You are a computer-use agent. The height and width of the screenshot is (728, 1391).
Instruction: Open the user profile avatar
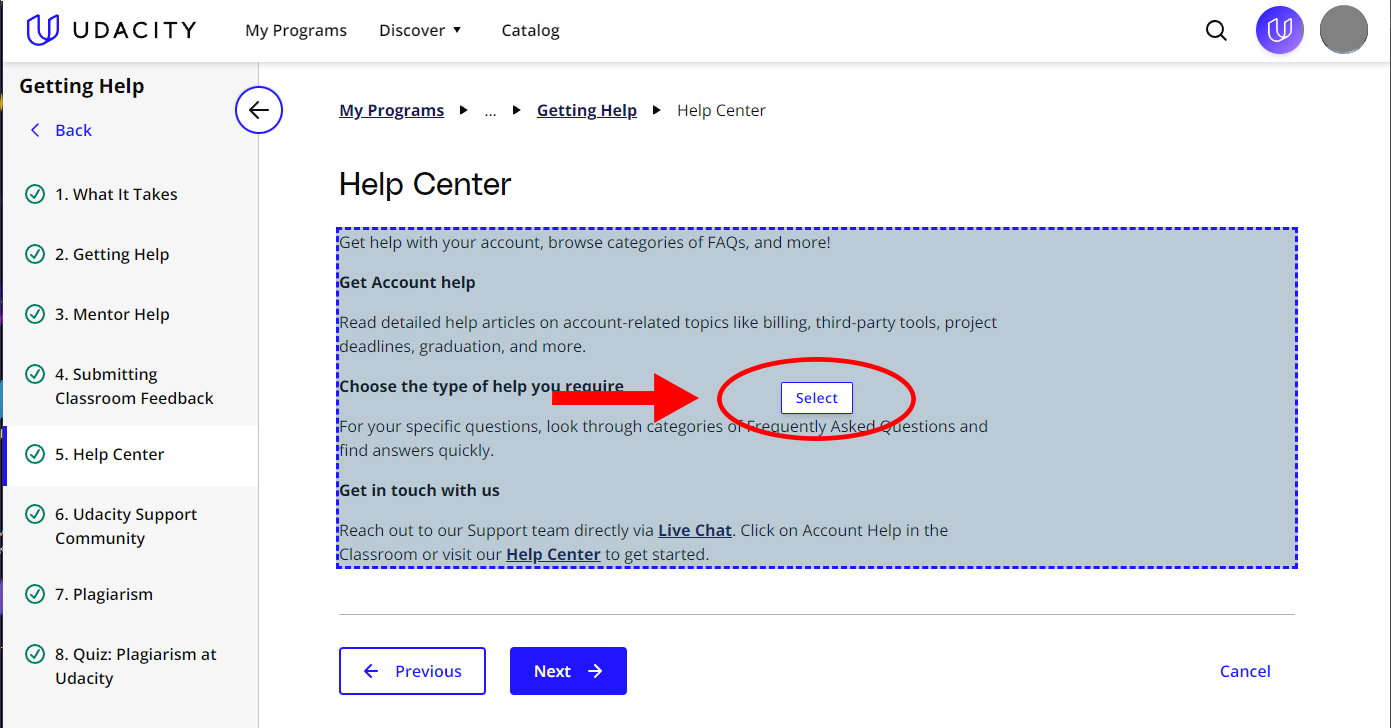point(1344,30)
